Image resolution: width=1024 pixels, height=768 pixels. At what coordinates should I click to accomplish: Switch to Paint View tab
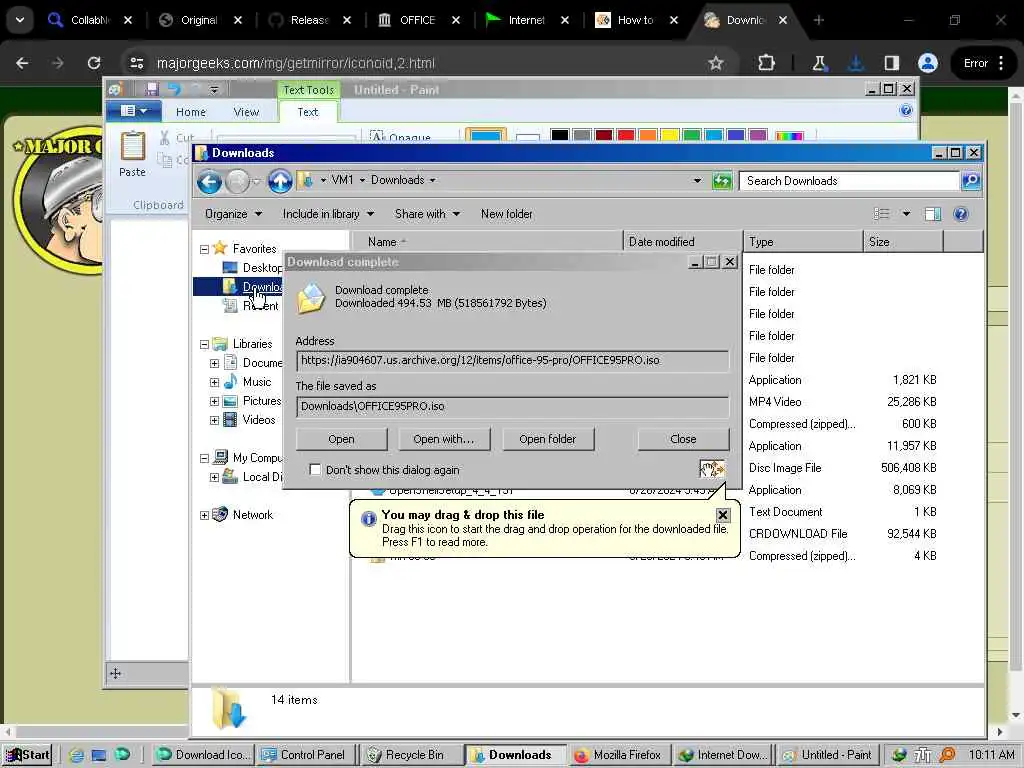click(246, 112)
